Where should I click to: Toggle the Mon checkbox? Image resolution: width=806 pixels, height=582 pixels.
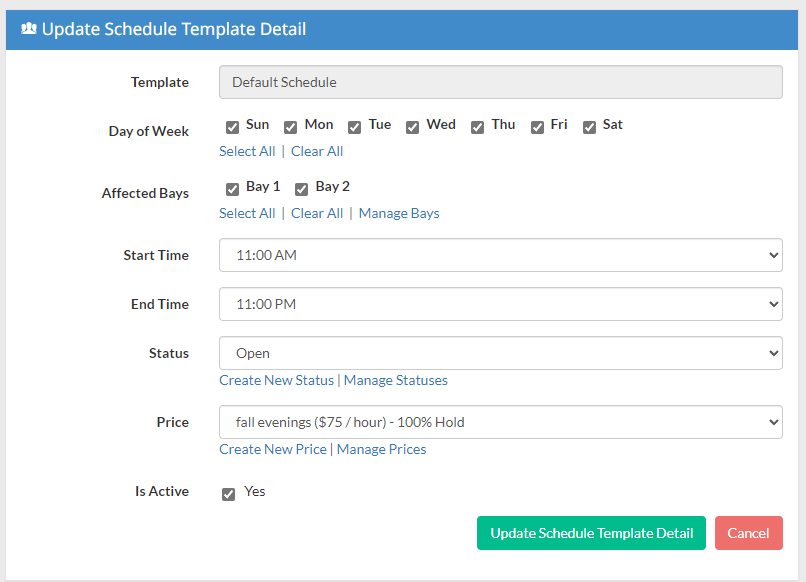(290, 127)
